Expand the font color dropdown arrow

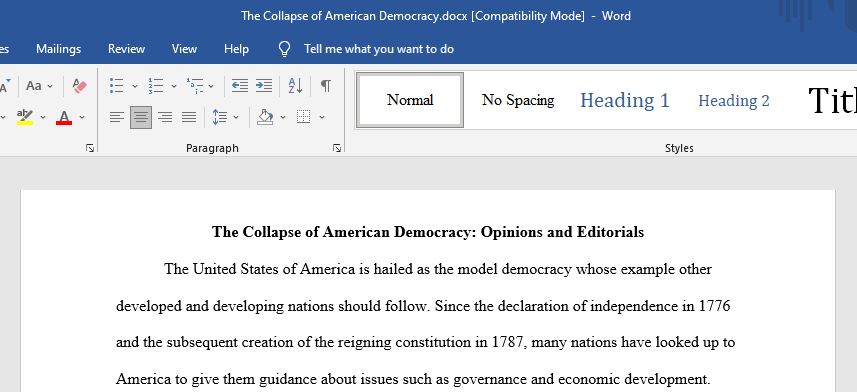(x=82, y=117)
